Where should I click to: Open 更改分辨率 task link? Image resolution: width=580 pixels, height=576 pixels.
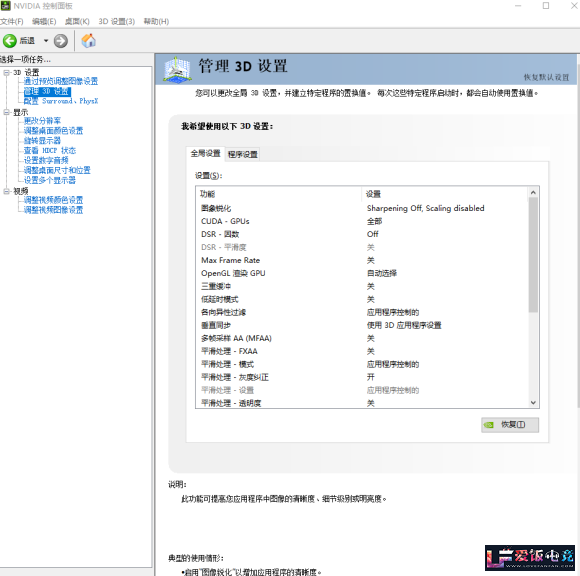point(42,121)
